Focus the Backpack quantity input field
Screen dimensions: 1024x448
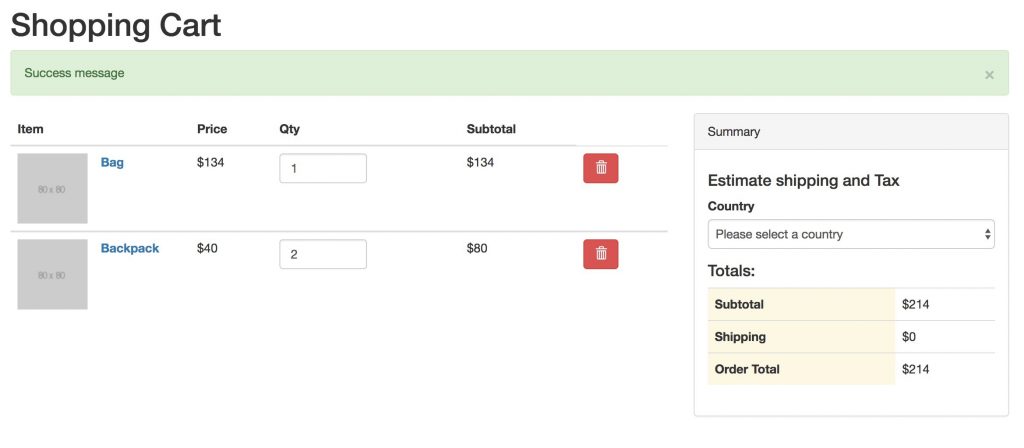tap(323, 253)
